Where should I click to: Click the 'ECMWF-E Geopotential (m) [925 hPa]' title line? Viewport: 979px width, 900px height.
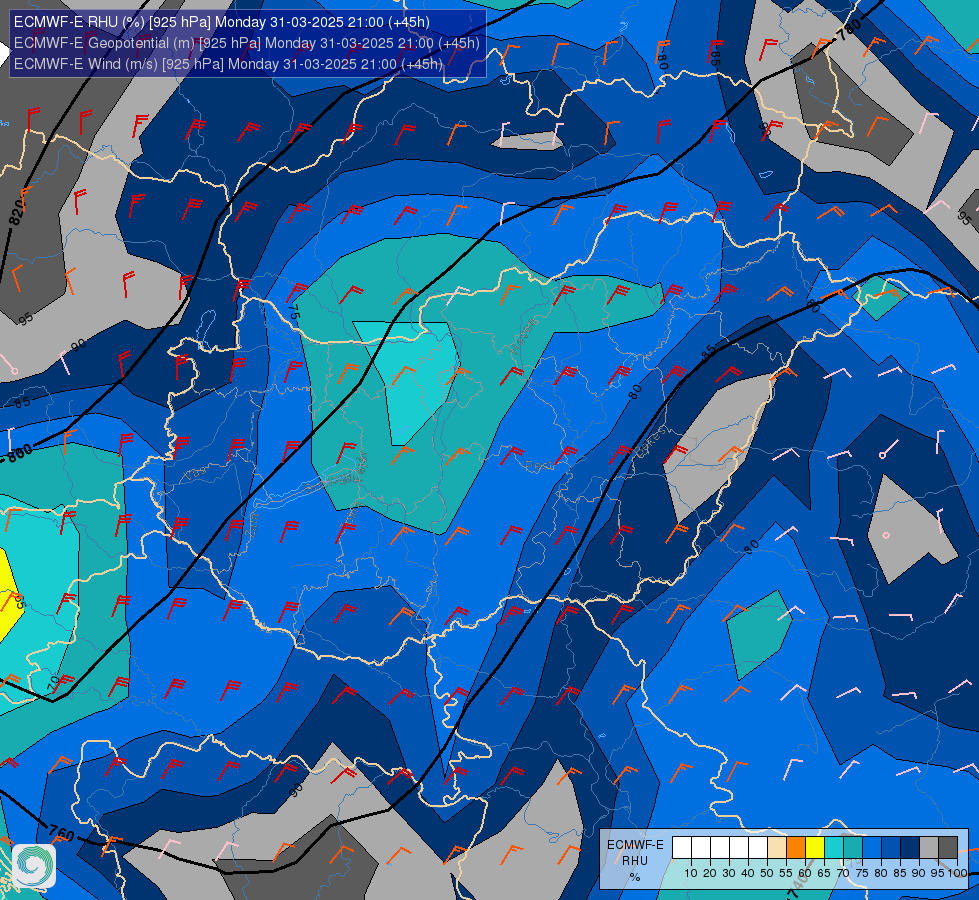(x=247, y=43)
